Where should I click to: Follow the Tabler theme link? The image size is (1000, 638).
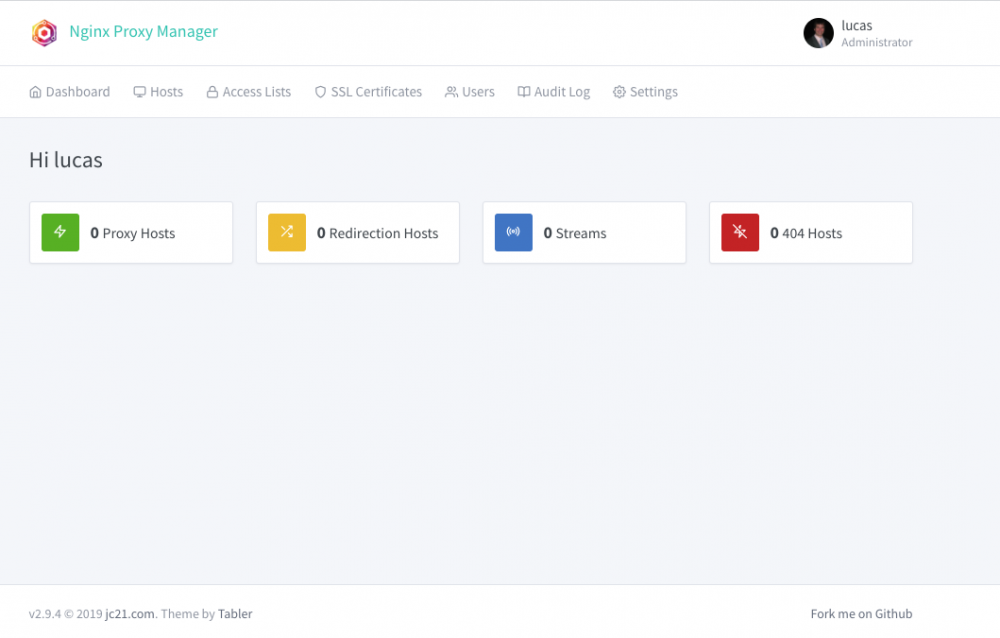pyautogui.click(x=235, y=614)
